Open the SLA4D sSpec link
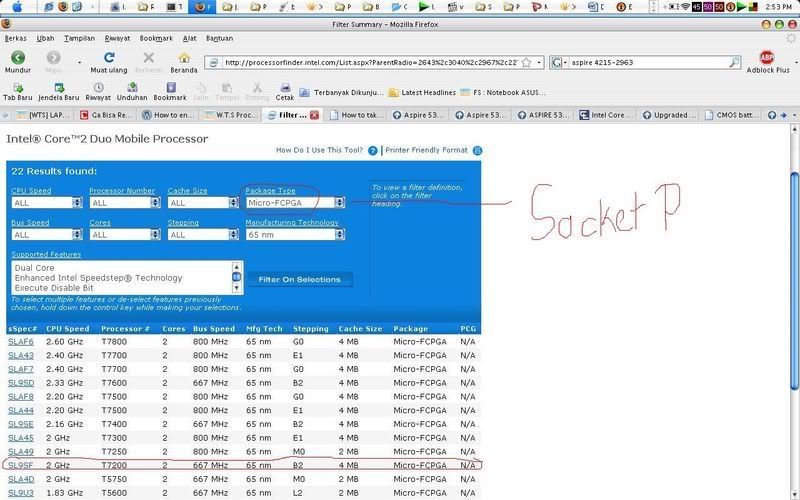Image resolution: width=800 pixels, height=500 pixels. click(21, 480)
